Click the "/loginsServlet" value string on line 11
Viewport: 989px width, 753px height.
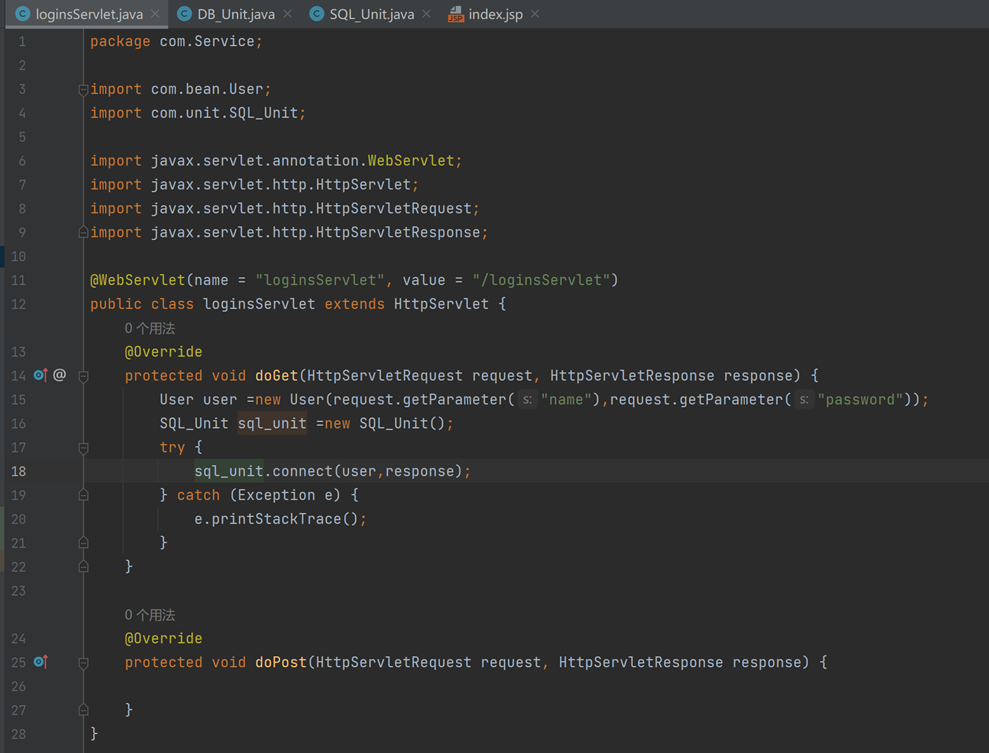pyautogui.click(x=541, y=280)
